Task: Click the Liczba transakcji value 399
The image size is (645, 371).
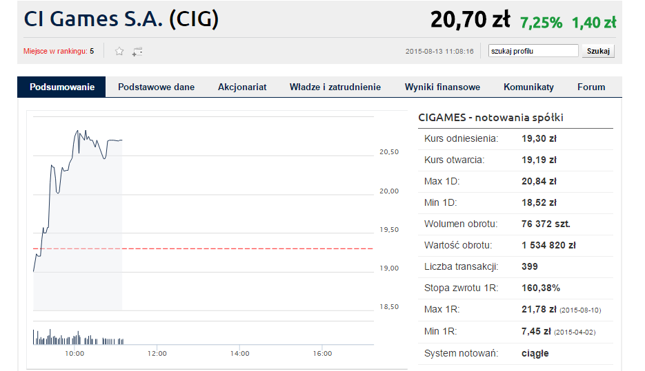Action: [x=529, y=267]
